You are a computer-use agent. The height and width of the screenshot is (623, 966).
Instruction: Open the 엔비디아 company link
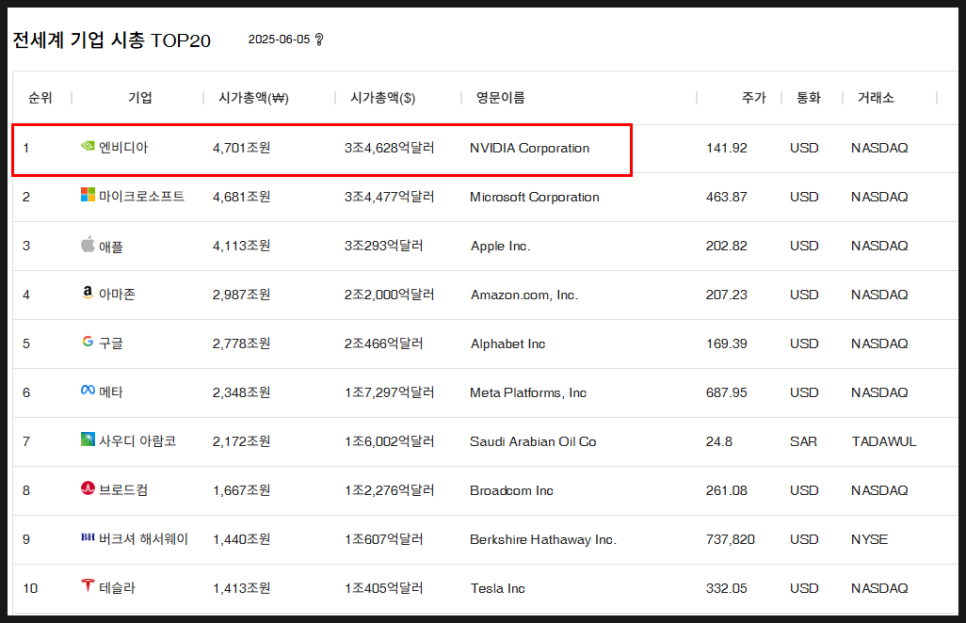click(123, 148)
